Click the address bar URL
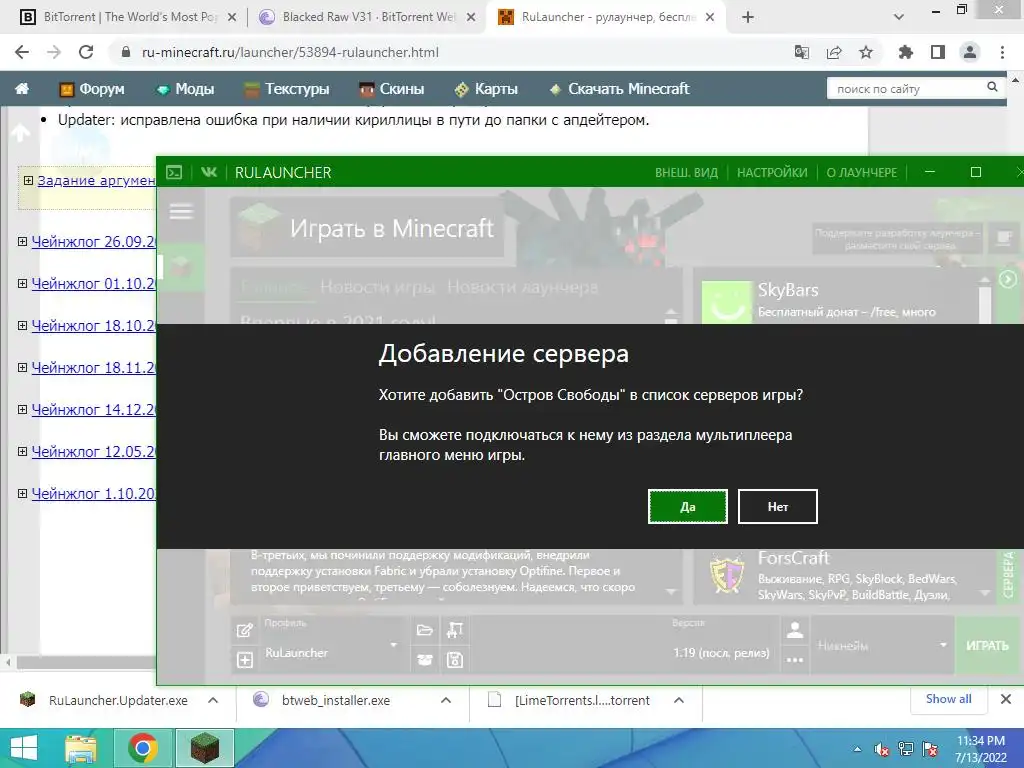Viewport: 1024px width, 768px height. click(290, 52)
